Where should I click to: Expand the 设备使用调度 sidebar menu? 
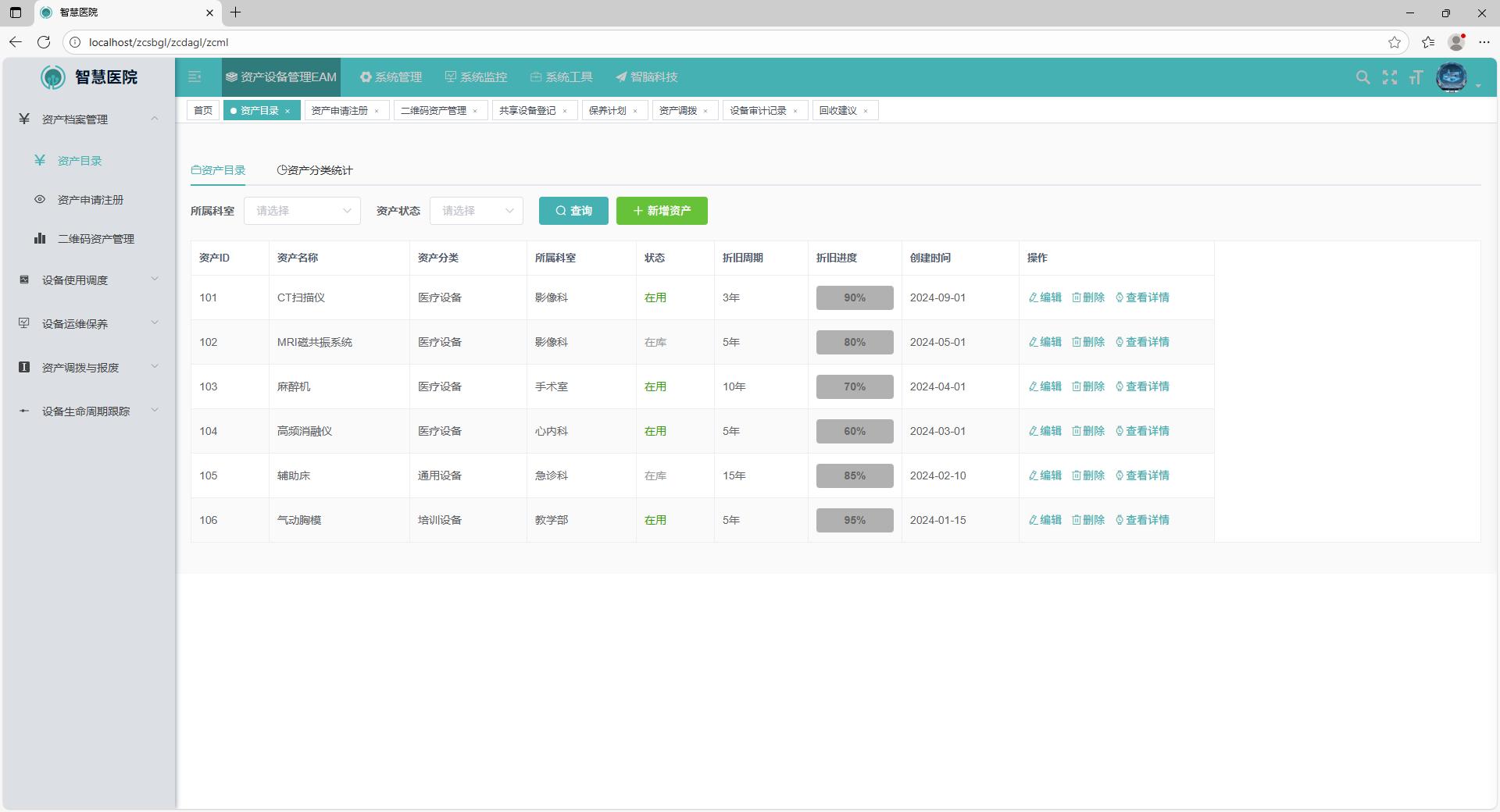click(x=88, y=280)
